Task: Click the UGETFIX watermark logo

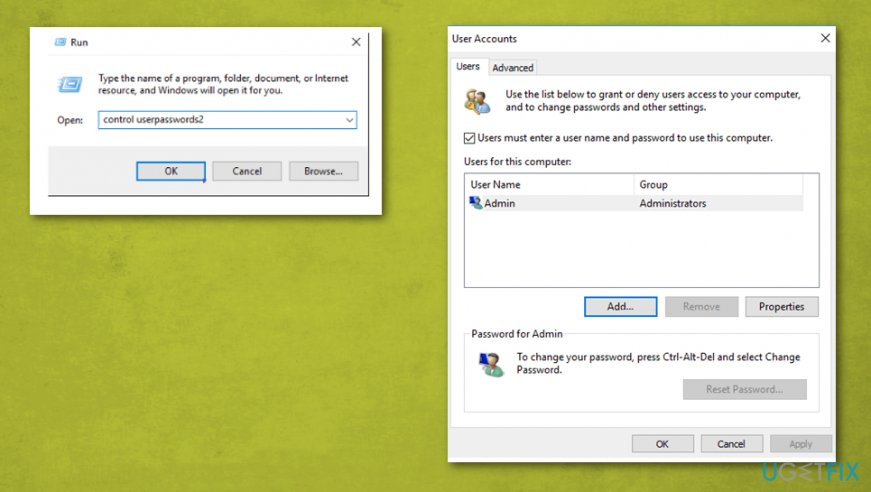Action: pos(812,470)
